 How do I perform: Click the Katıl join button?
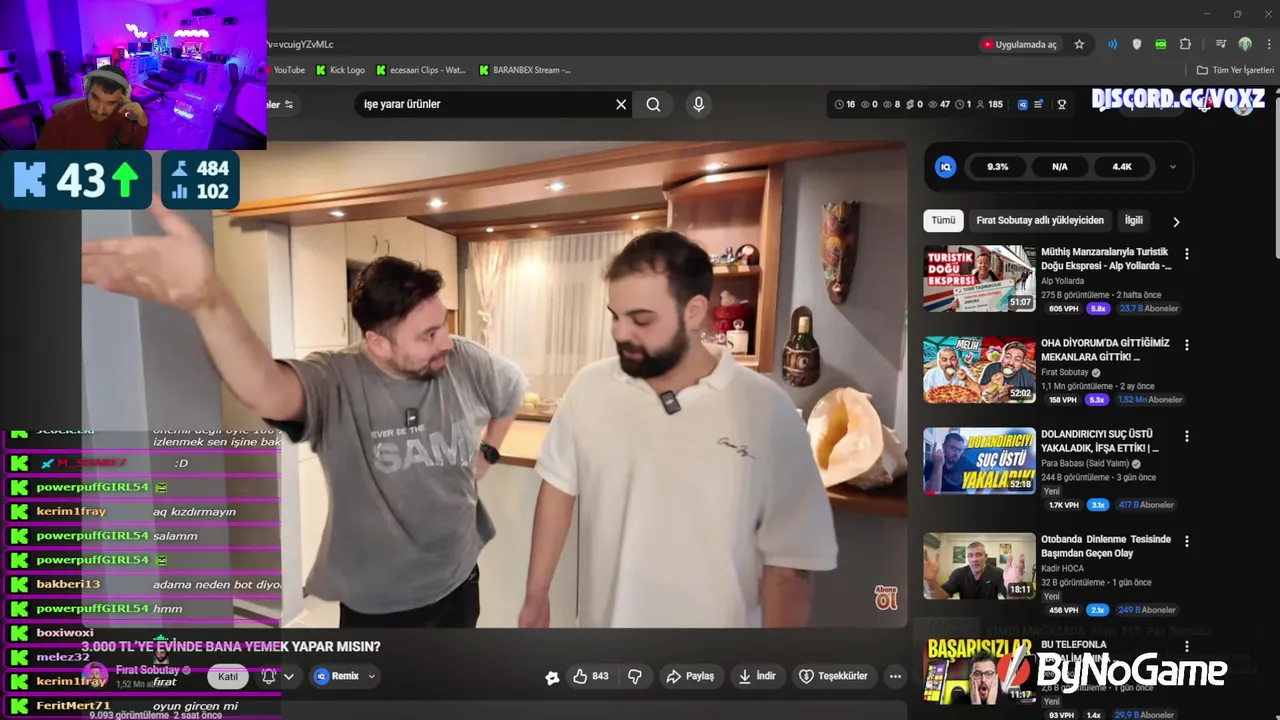pyautogui.click(x=228, y=677)
